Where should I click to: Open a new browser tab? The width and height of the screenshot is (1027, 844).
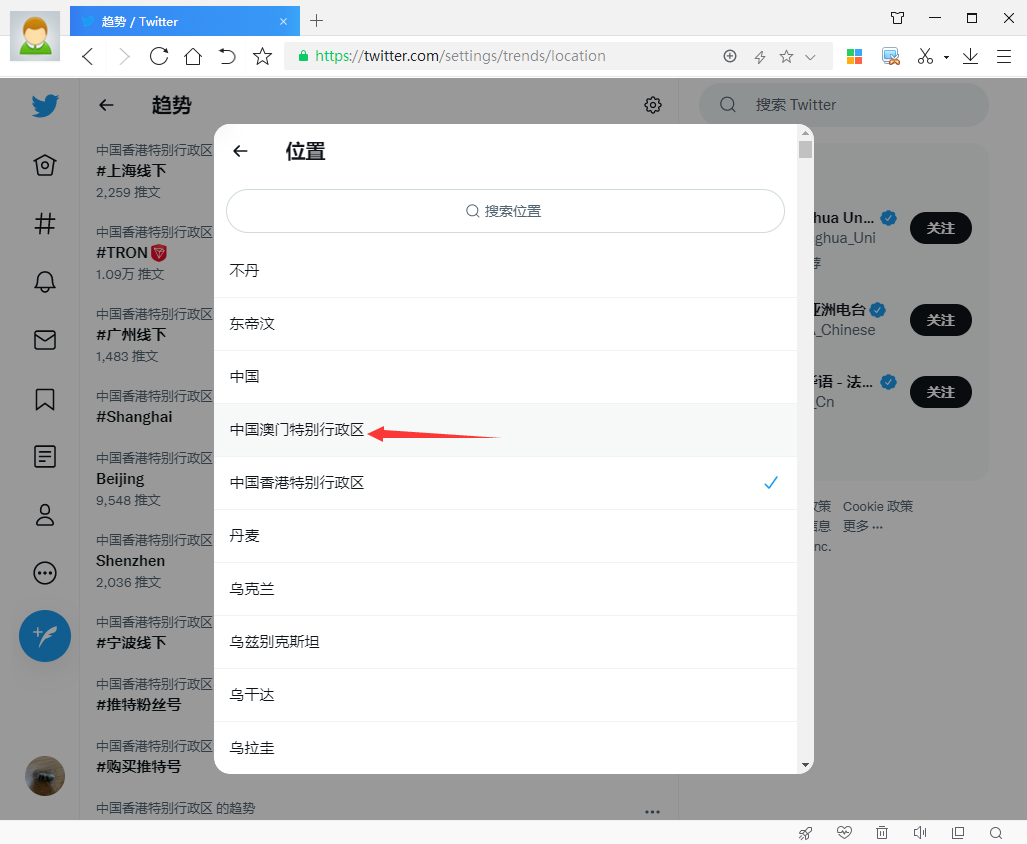point(316,21)
